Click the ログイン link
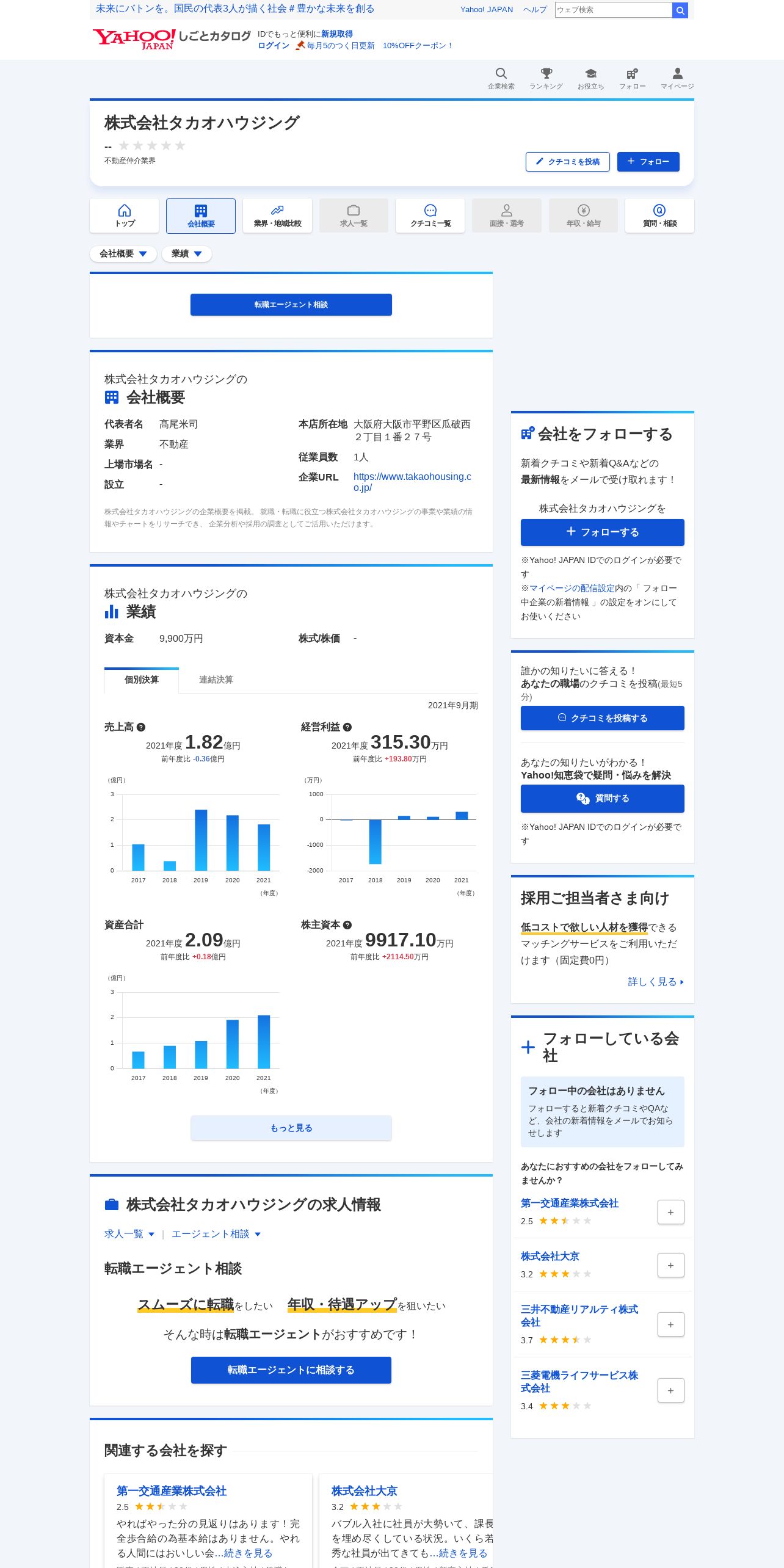Viewport: 784px width, 1568px height. (x=274, y=46)
